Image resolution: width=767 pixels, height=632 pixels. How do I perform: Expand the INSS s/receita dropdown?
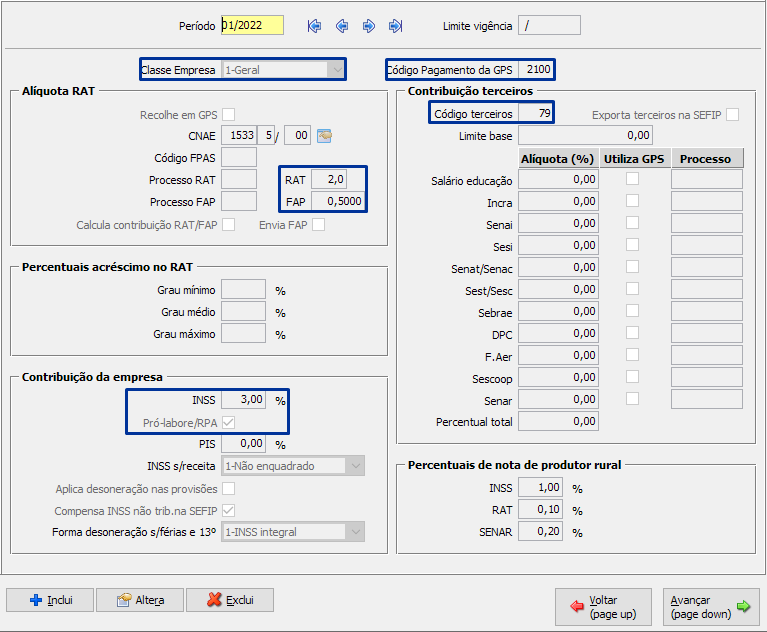point(355,466)
